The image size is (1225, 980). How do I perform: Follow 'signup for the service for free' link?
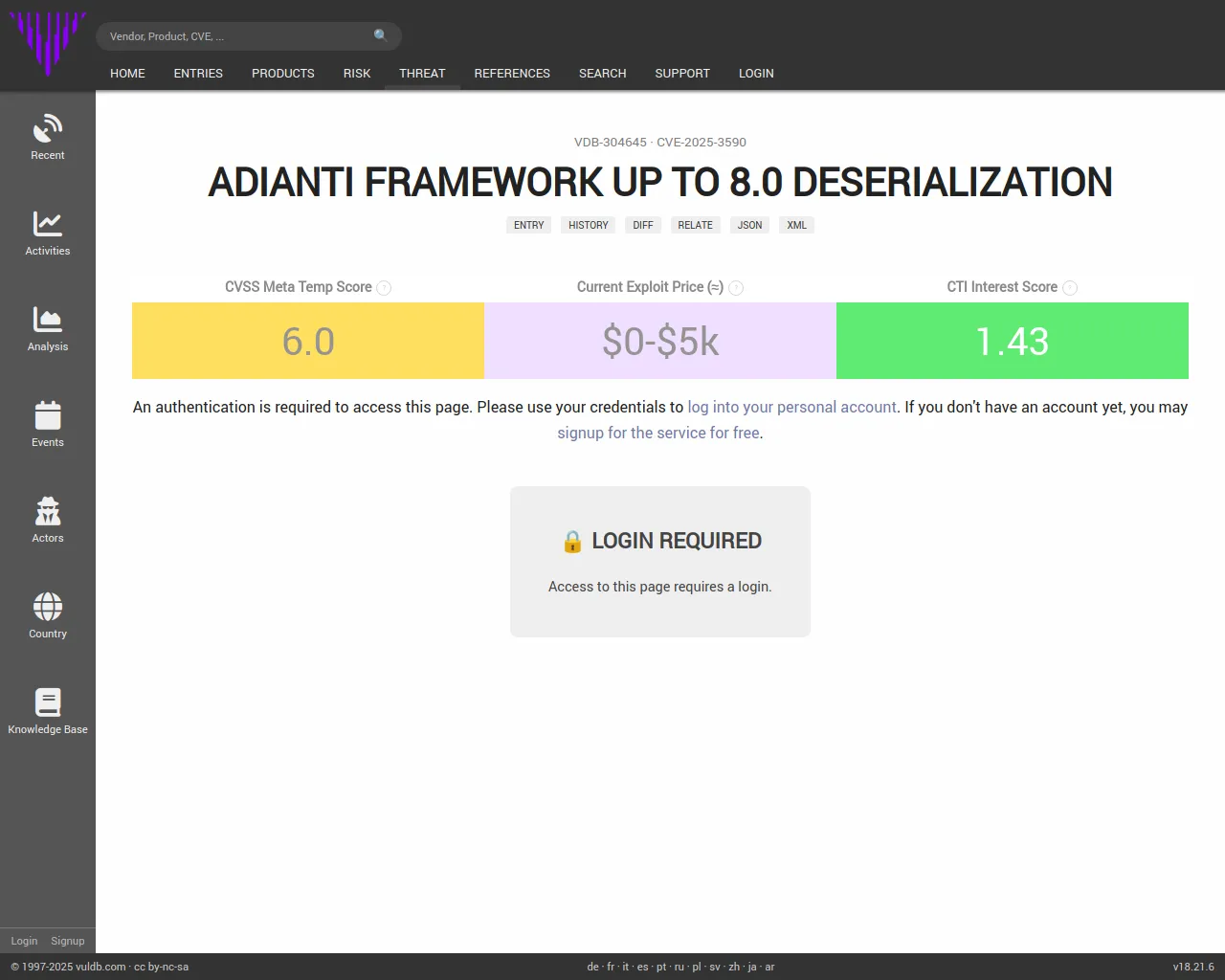658,433
